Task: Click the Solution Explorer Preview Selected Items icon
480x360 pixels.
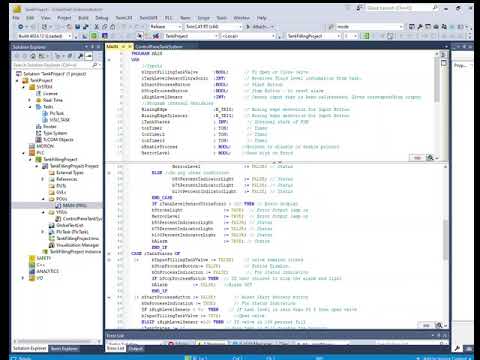Action: click(89, 56)
